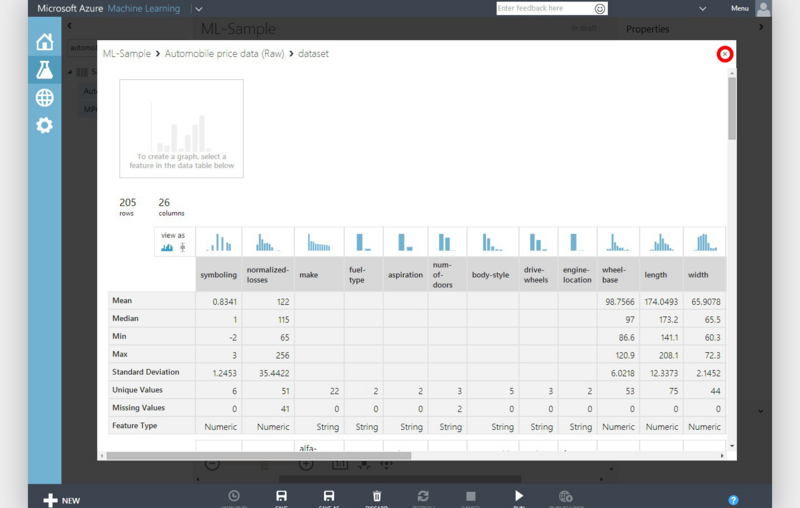Click the NEW button
This screenshot has height=508, width=800.
point(62,500)
